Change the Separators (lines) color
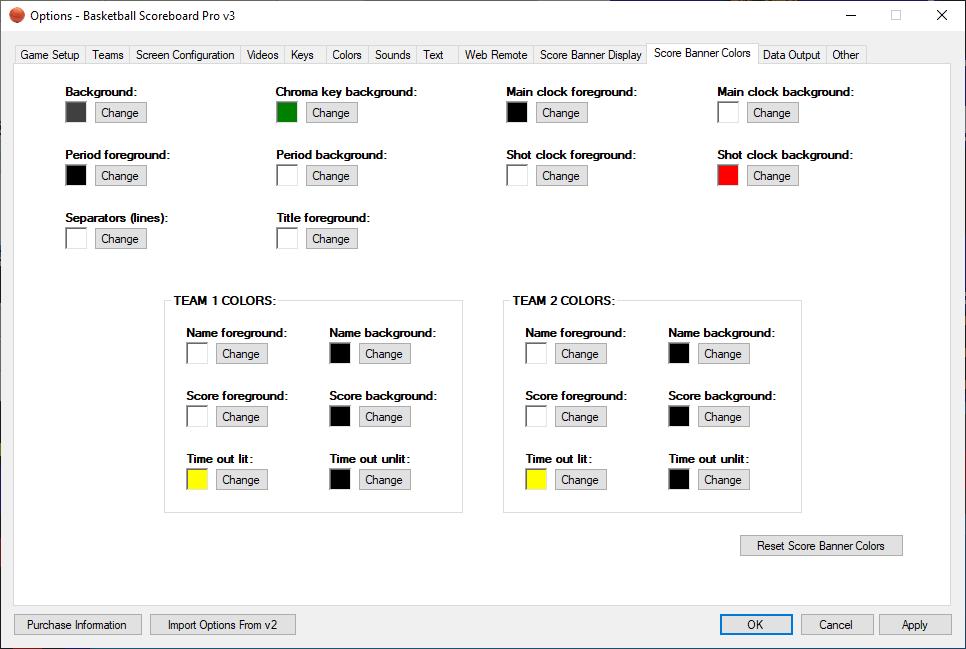This screenshot has width=966, height=649. pos(120,239)
